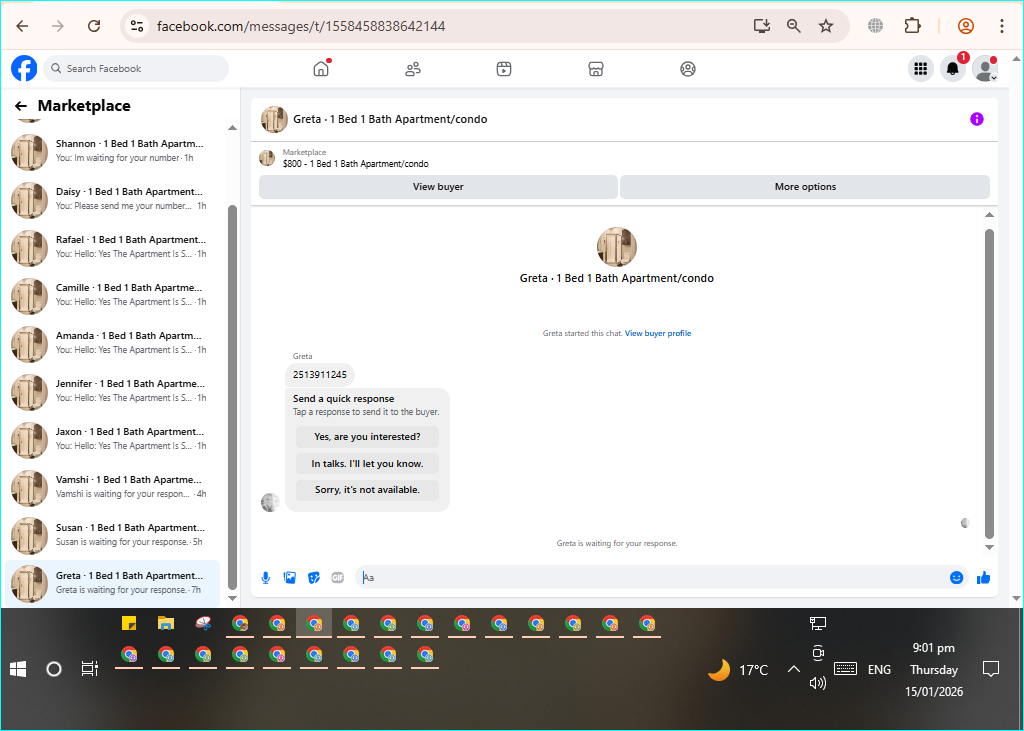The height and width of the screenshot is (731, 1024).
Task: Select Greta's conversation in the list
Action: coord(112,583)
